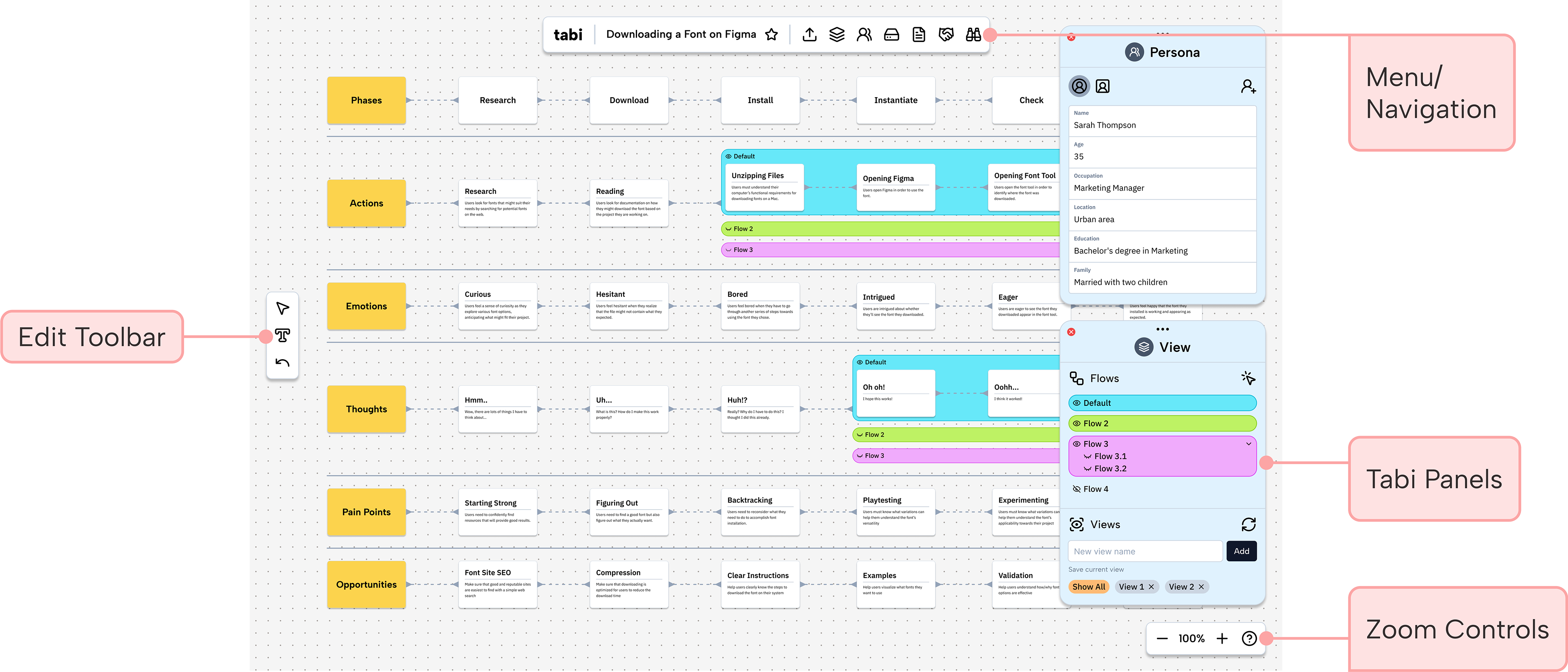The height and width of the screenshot is (672, 1568).
Task: Click the tabi logo
Action: pos(568,35)
